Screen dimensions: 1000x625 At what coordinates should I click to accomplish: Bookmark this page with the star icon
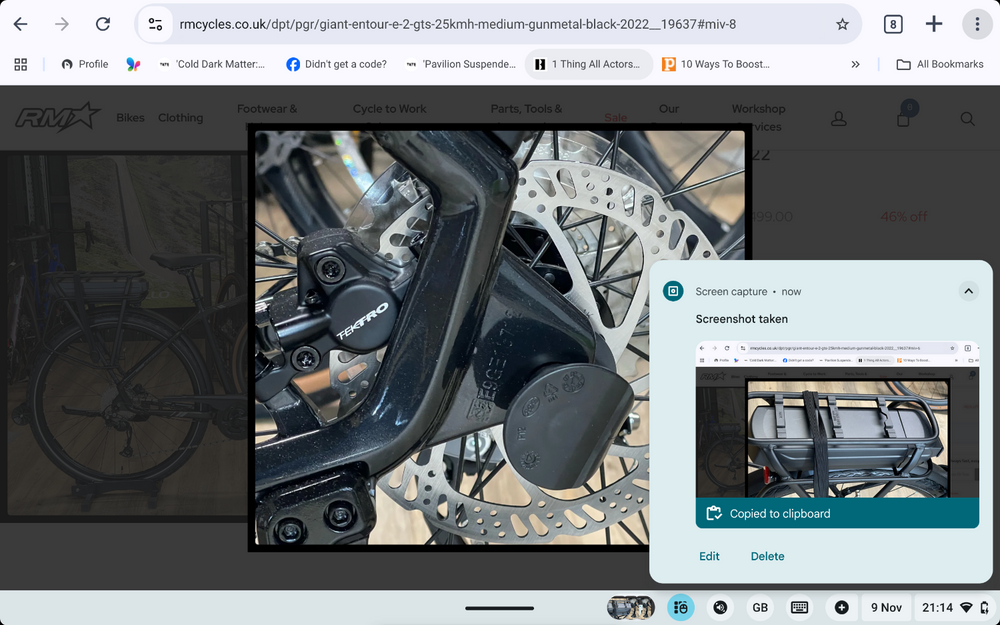842,24
